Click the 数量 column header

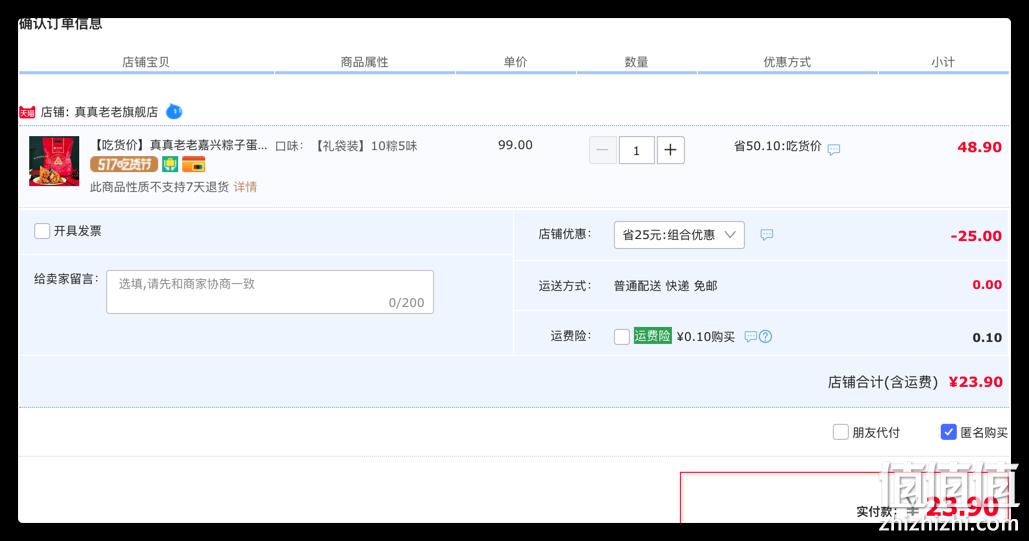[636, 62]
